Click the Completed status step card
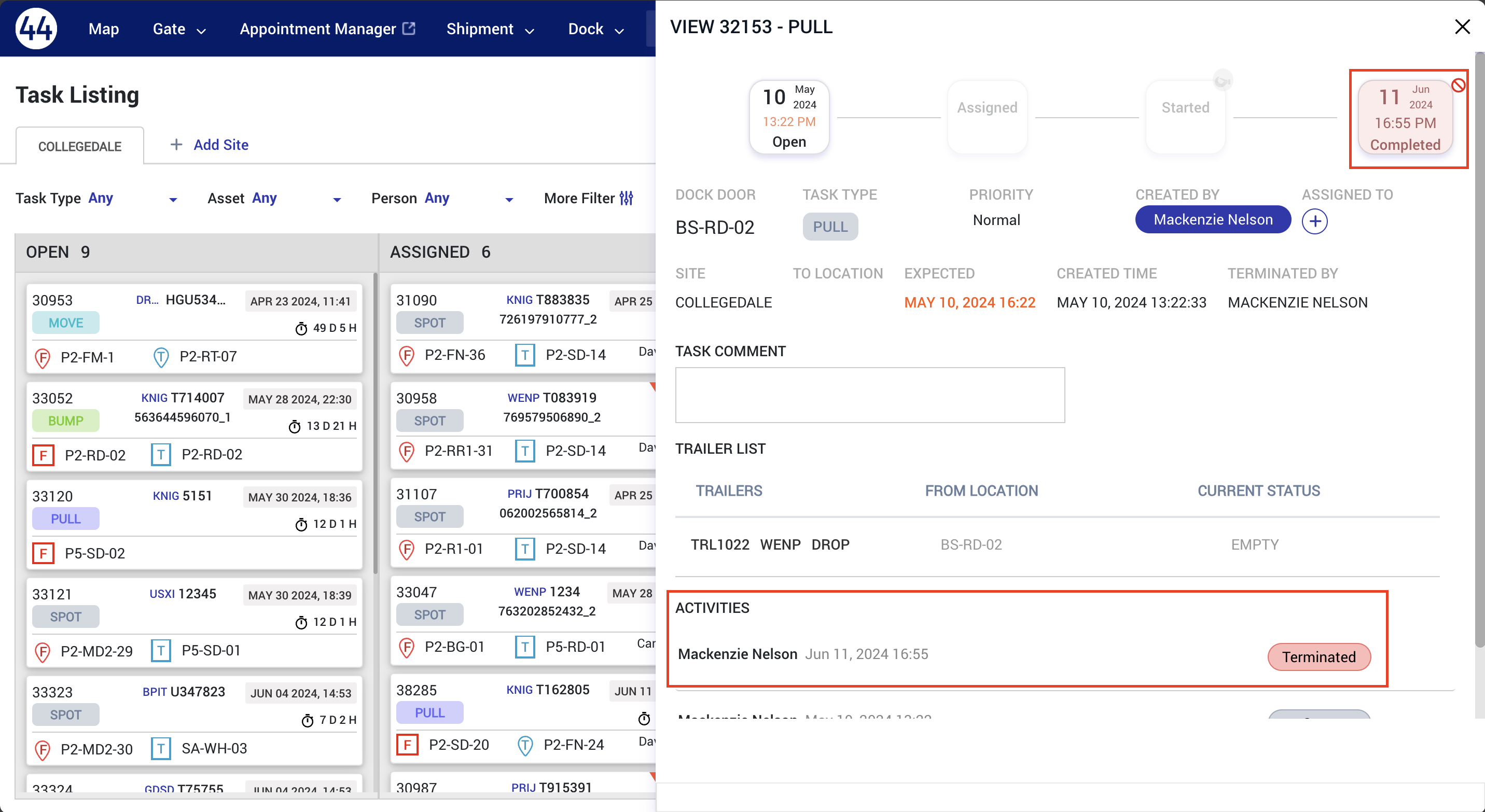1485x812 pixels. coord(1405,117)
